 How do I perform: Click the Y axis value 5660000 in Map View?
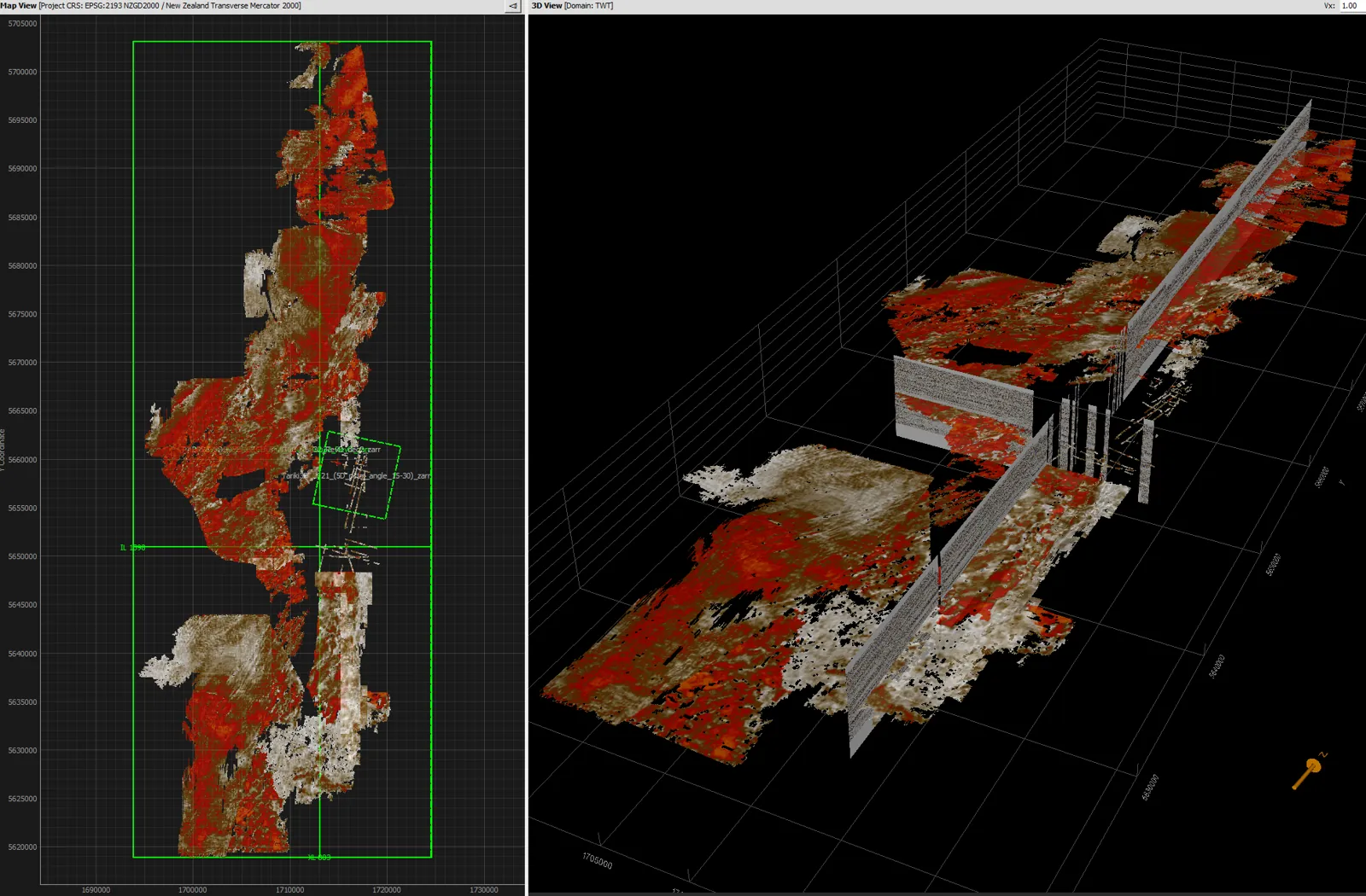click(x=22, y=460)
